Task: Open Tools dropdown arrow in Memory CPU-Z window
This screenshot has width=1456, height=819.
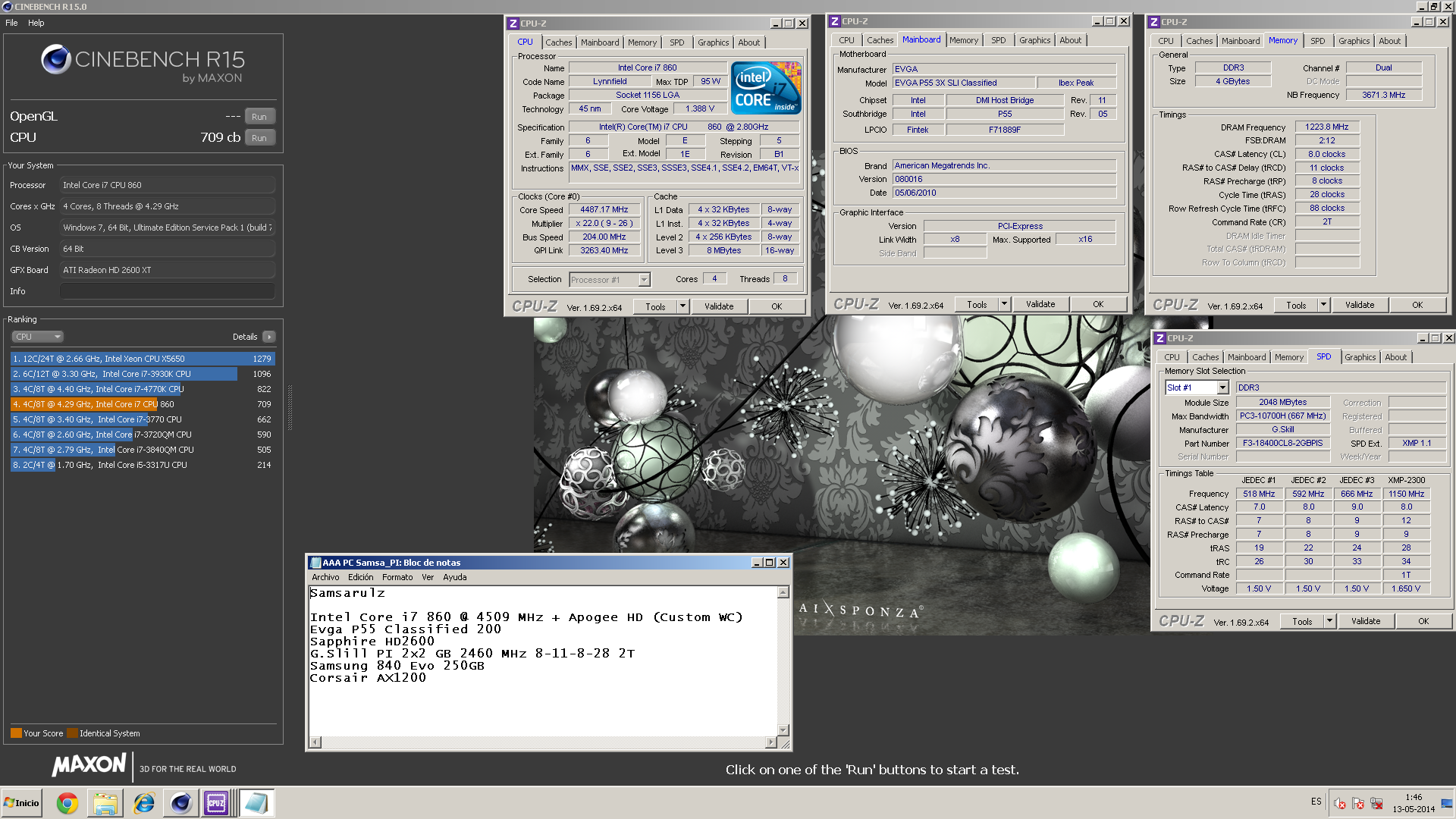Action: click(1323, 305)
